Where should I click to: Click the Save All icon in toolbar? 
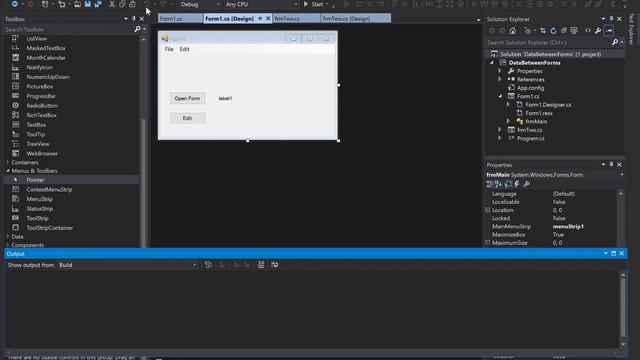[x=98, y=4]
